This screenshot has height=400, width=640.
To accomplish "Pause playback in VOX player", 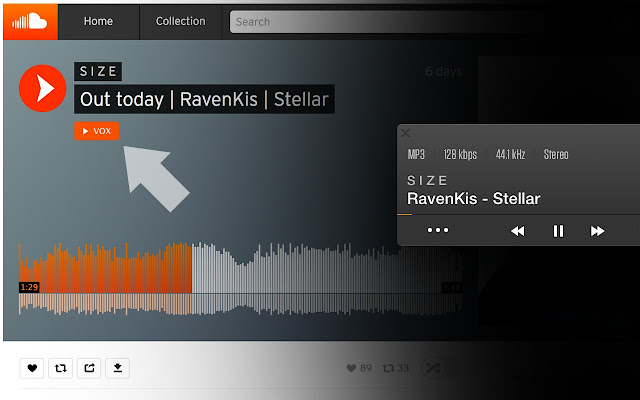I will click(x=558, y=231).
